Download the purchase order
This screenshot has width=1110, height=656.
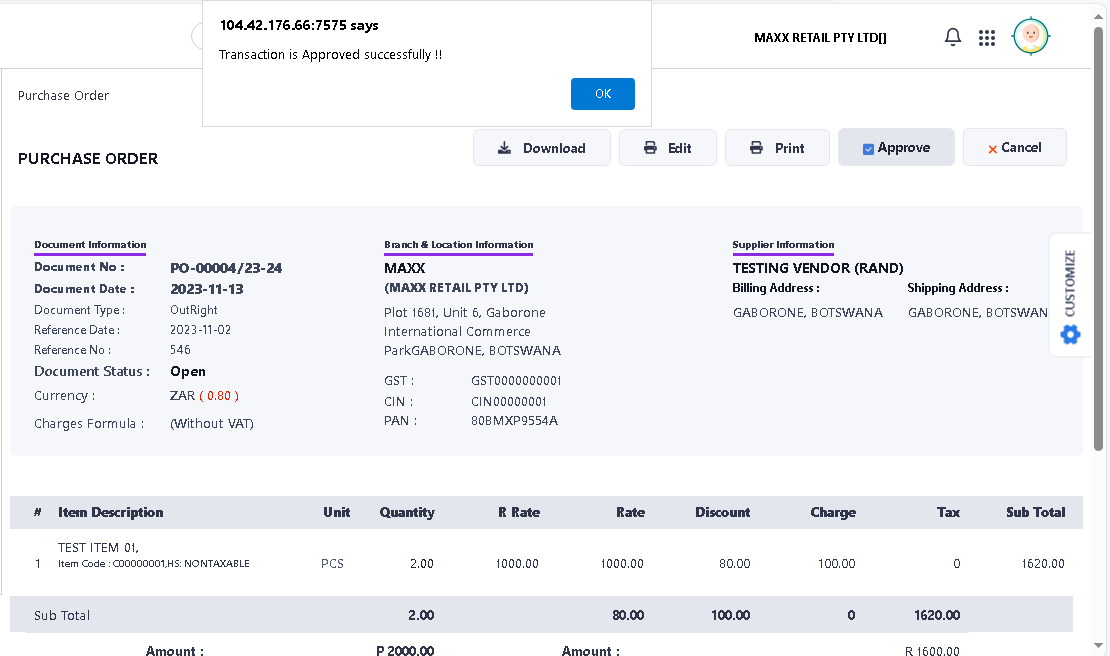pos(542,148)
